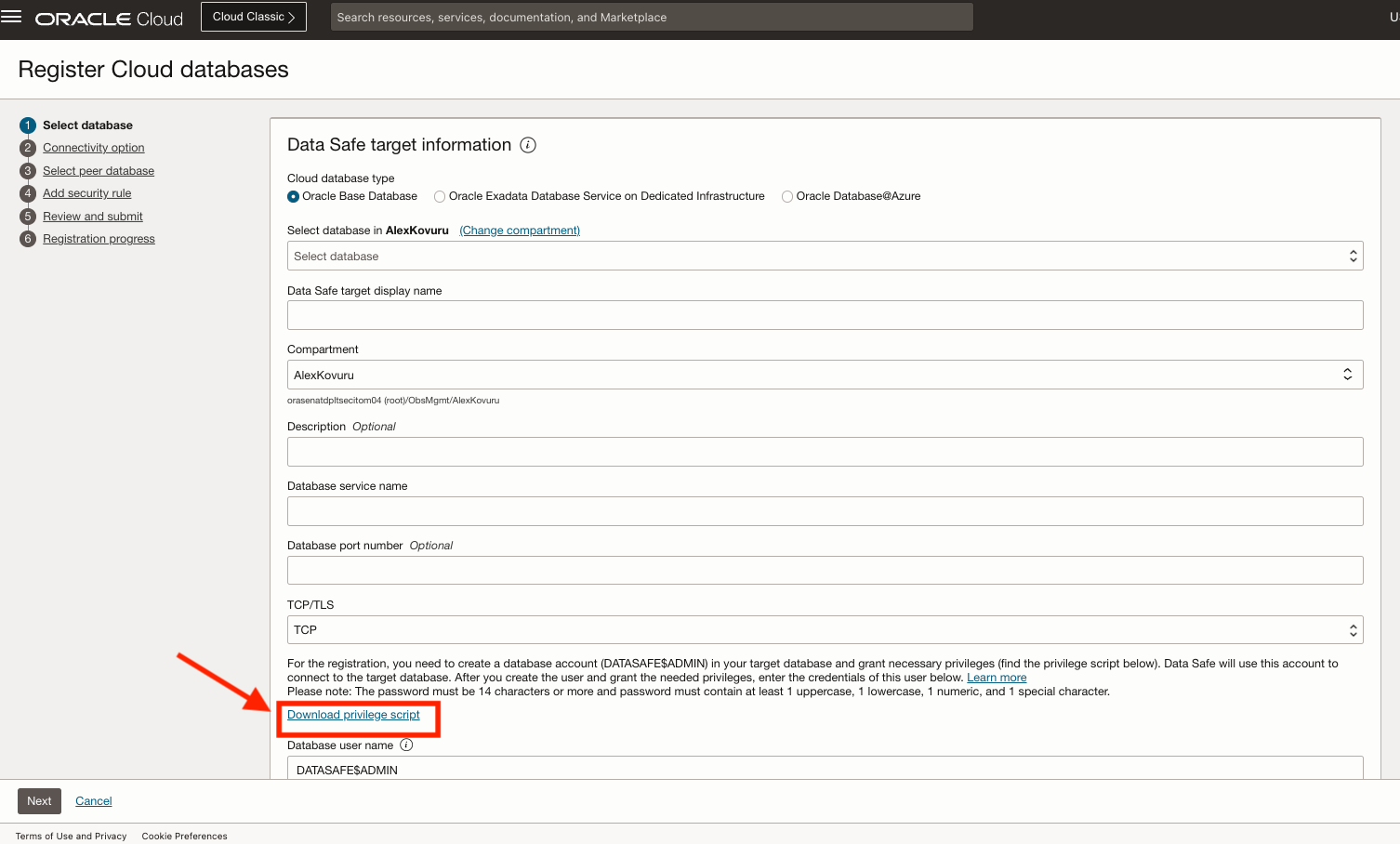Click the Database service name field
Image resolution: width=1400 pixels, height=844 pixels.
point(825,511)
